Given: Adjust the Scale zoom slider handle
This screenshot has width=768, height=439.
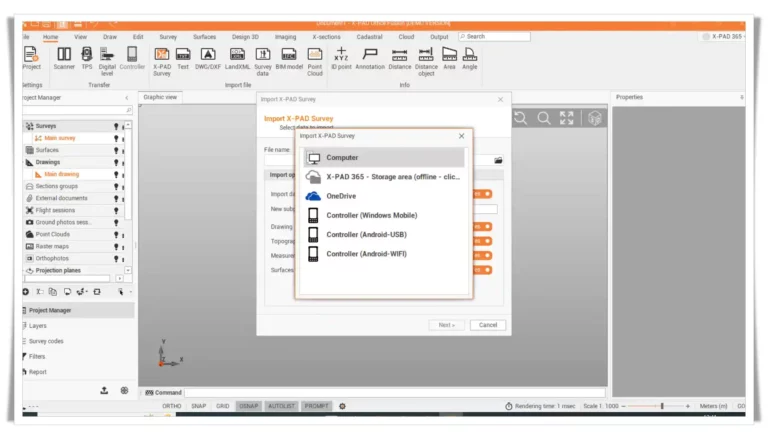Looking at the screenshot, I should pyautogui.click(x=662, y=406).
